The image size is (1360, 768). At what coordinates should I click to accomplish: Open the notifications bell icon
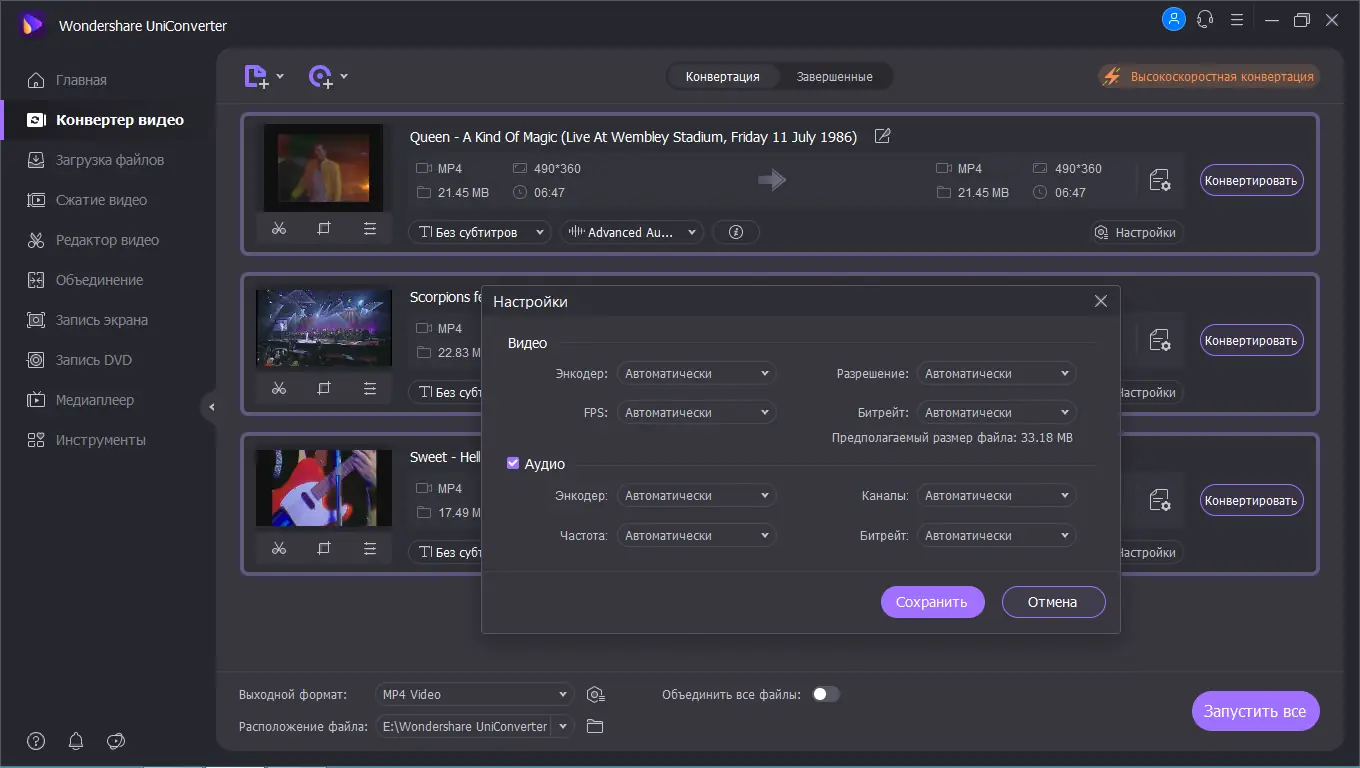[x=76, y=741]
